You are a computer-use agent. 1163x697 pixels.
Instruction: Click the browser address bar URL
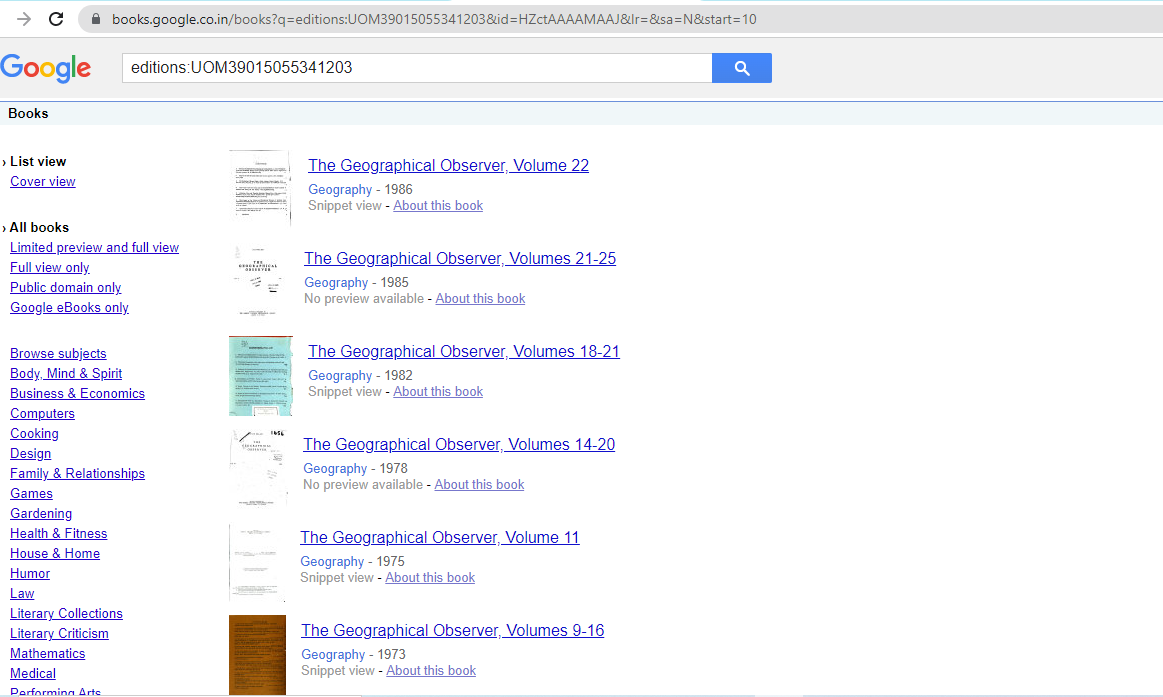[x=434, y=19]
